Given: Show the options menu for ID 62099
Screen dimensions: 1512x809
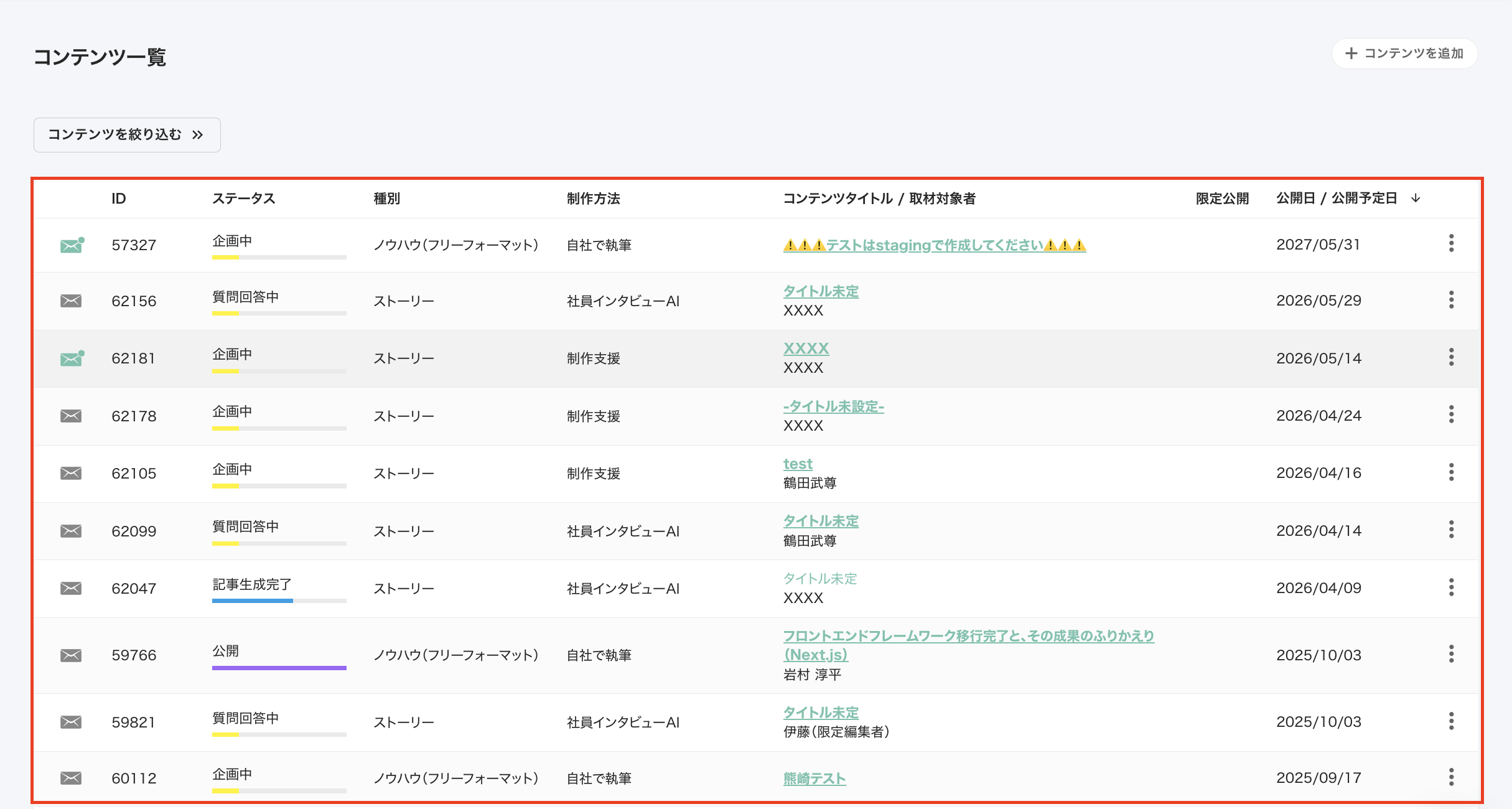Looking at the screenshot, I should 1451,530.
